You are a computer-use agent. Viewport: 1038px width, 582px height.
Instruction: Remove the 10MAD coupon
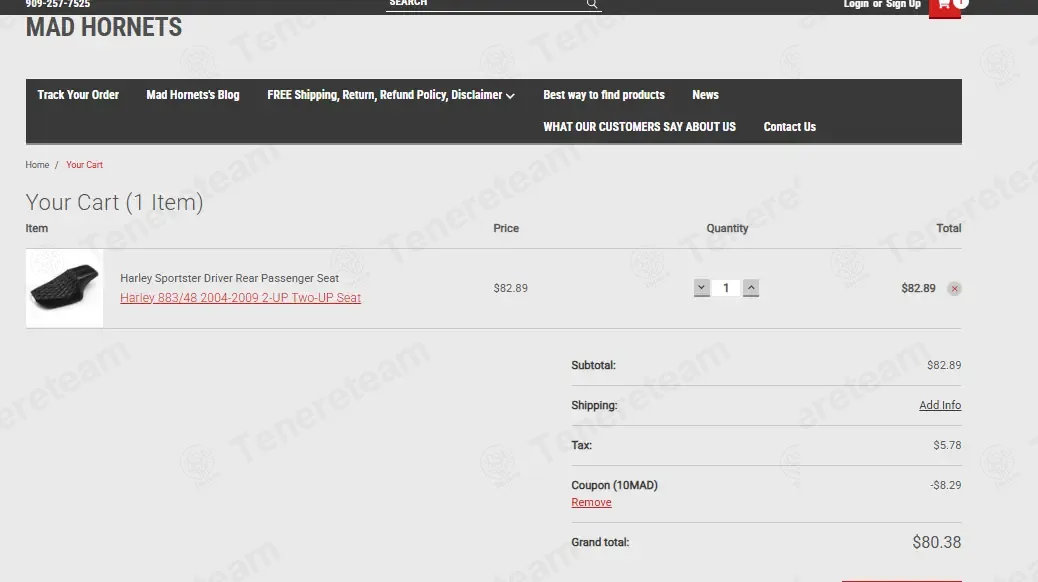[591, 503]
